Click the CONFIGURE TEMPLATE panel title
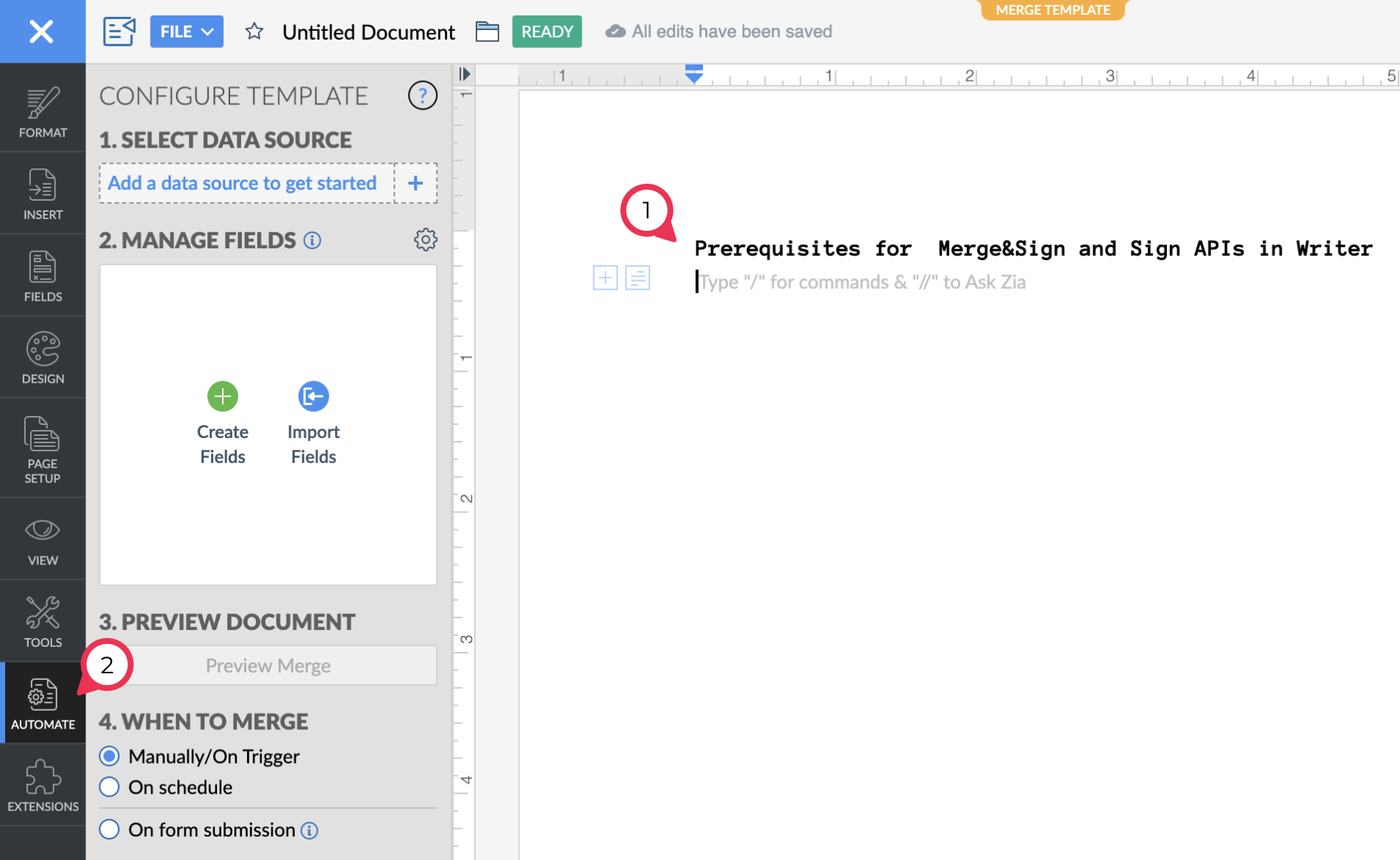 click(234, 96)
